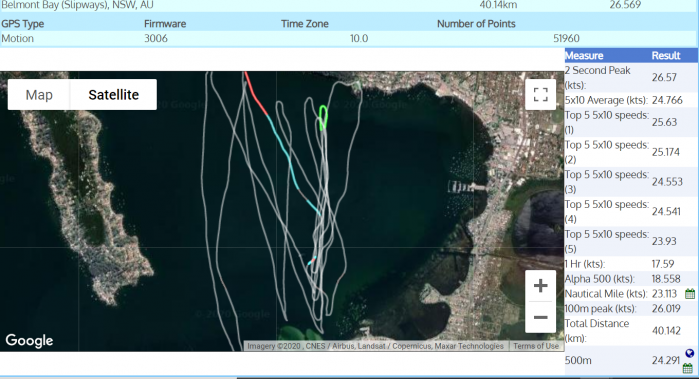Select the 1 Hr (kts) measure row
Image resolution: width=699 pixels, height=379 pixels.
pos(631,264)
